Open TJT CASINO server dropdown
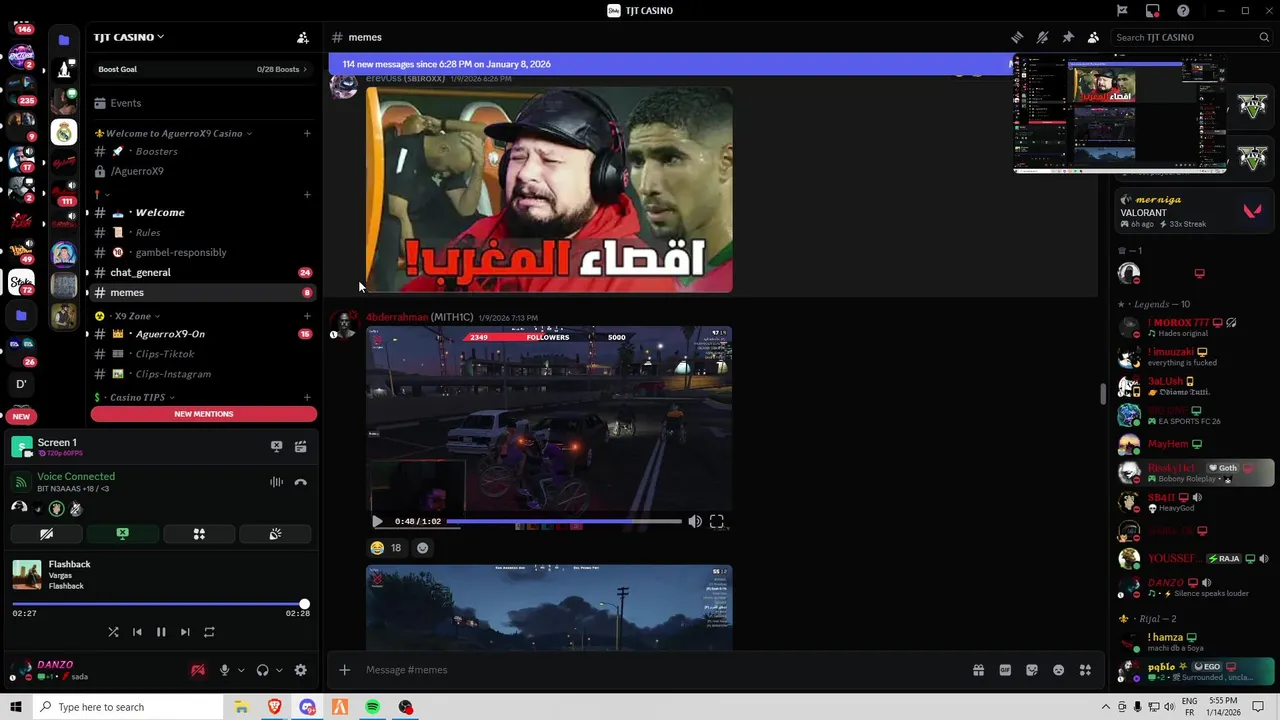 tap(129, 37)
